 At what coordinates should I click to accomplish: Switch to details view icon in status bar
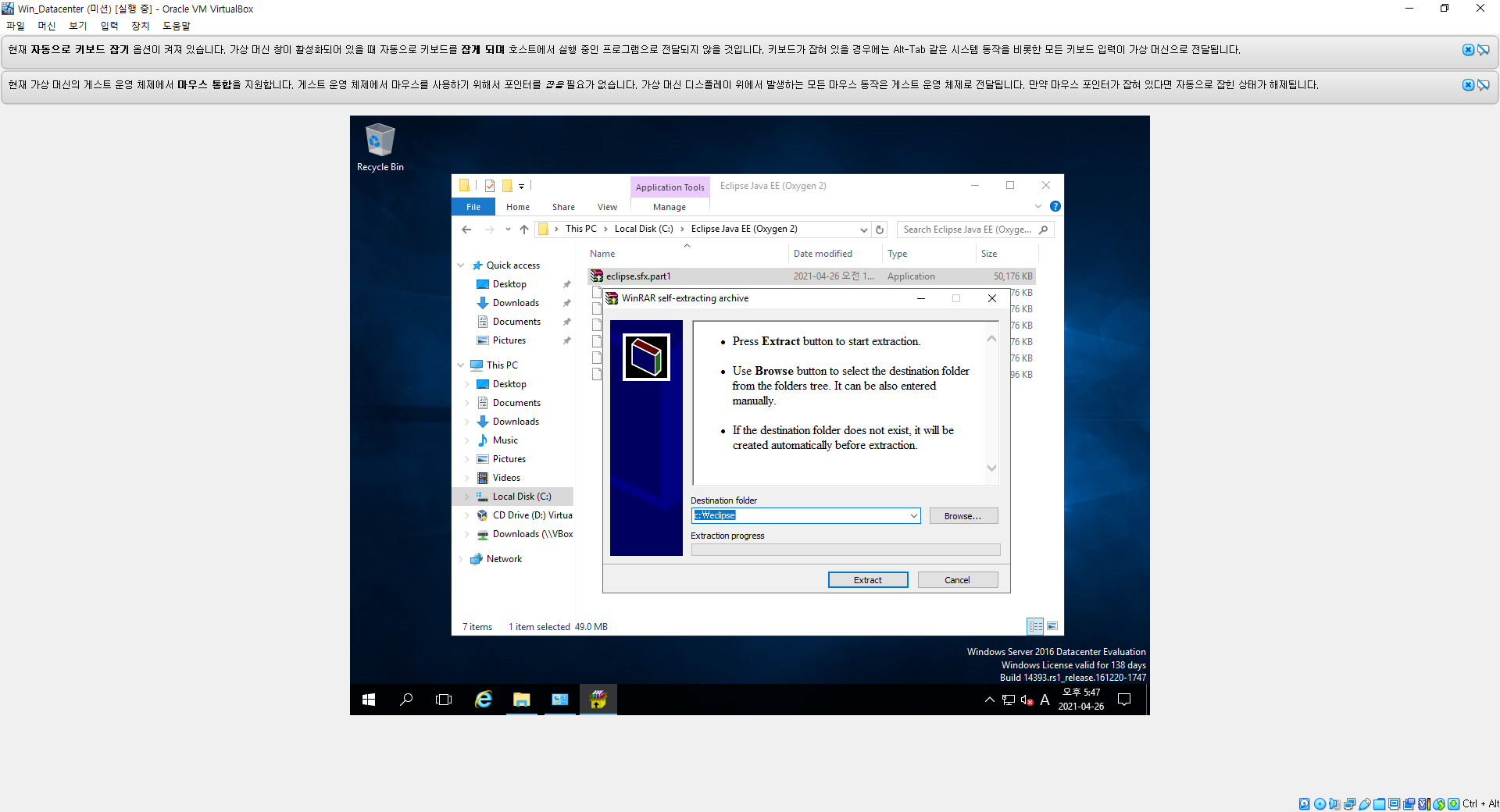click(1035, 626)
